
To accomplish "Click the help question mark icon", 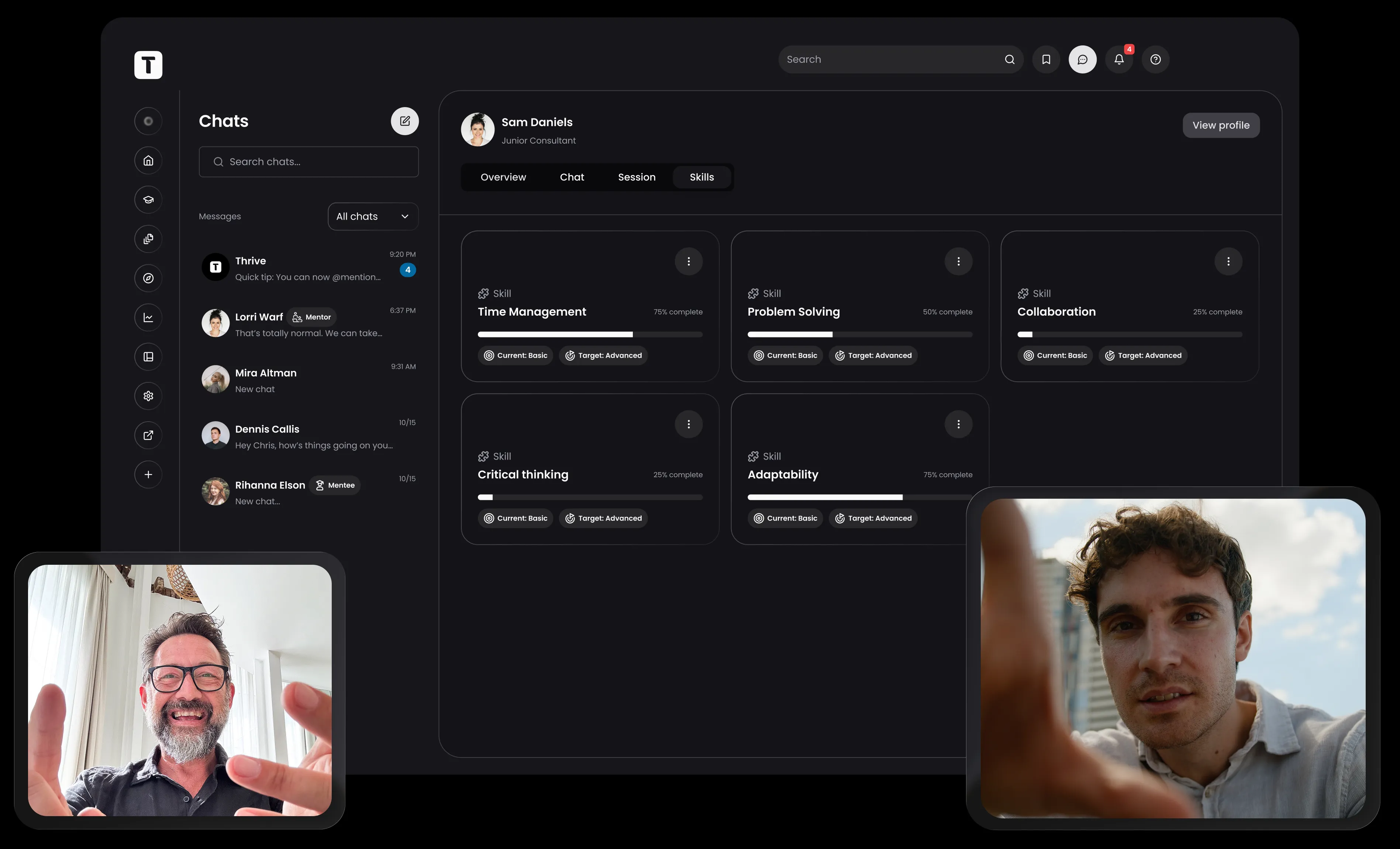I will [1155, 59].
